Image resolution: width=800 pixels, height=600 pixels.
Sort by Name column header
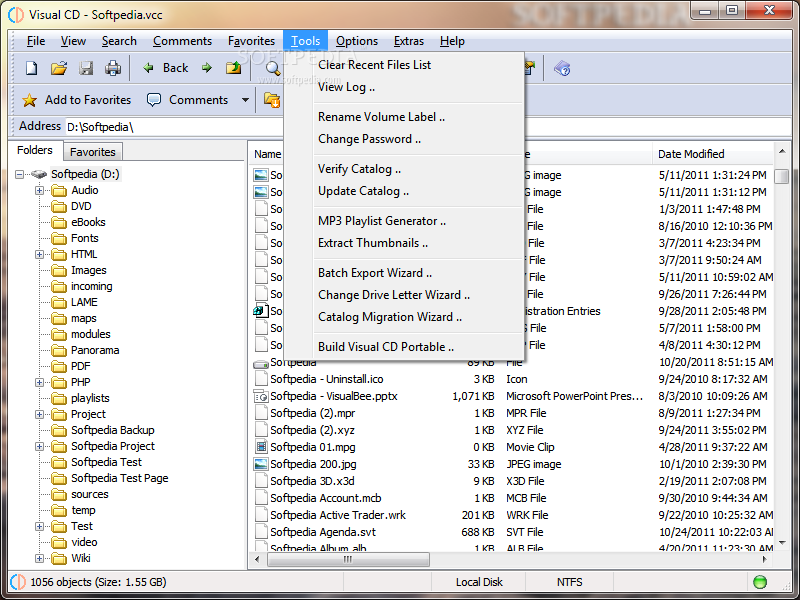click(267, 154)
